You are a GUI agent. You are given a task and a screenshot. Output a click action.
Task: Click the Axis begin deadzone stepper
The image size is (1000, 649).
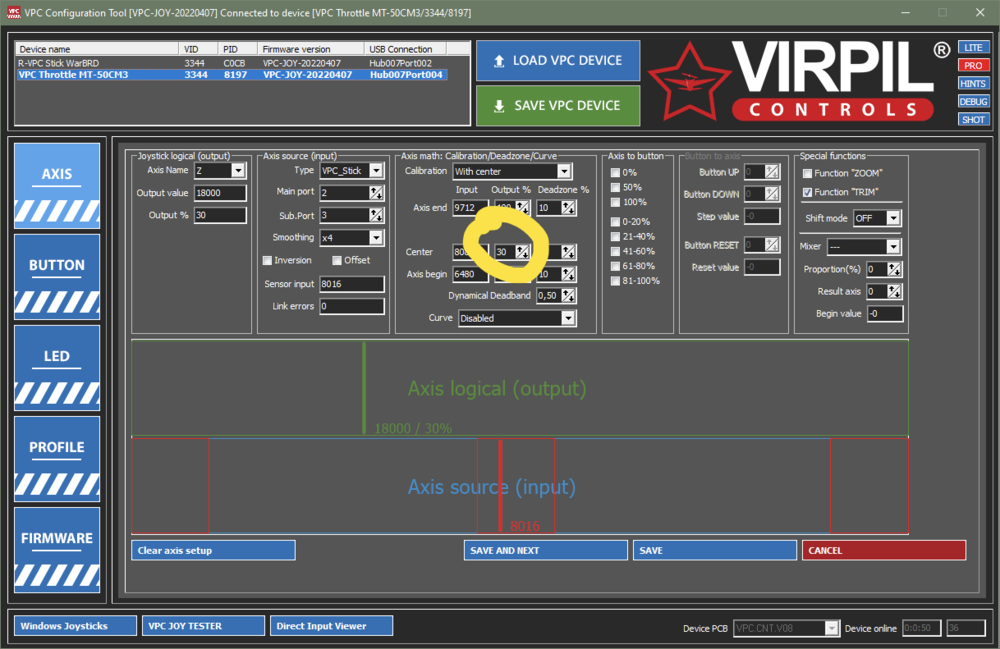tap(568, 274)
